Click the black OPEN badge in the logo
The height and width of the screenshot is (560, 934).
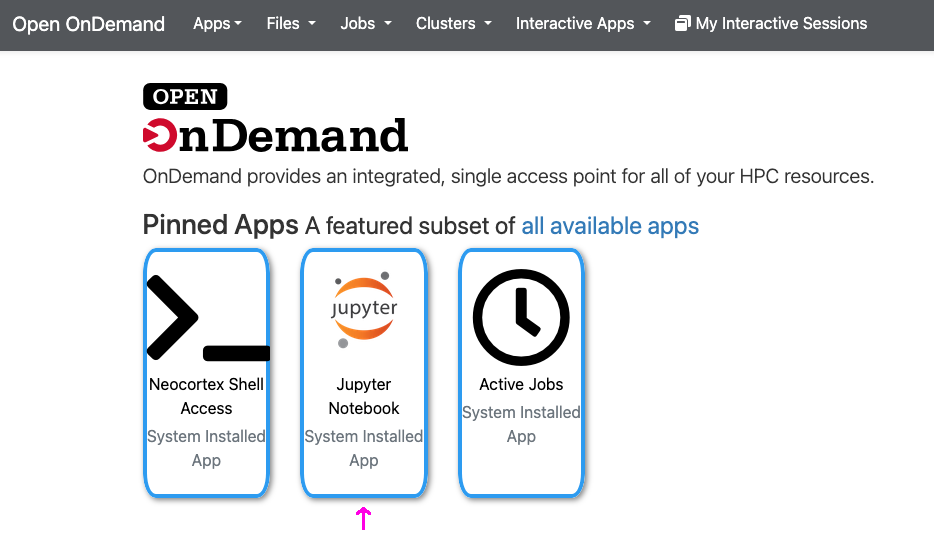tap(185, 97)
